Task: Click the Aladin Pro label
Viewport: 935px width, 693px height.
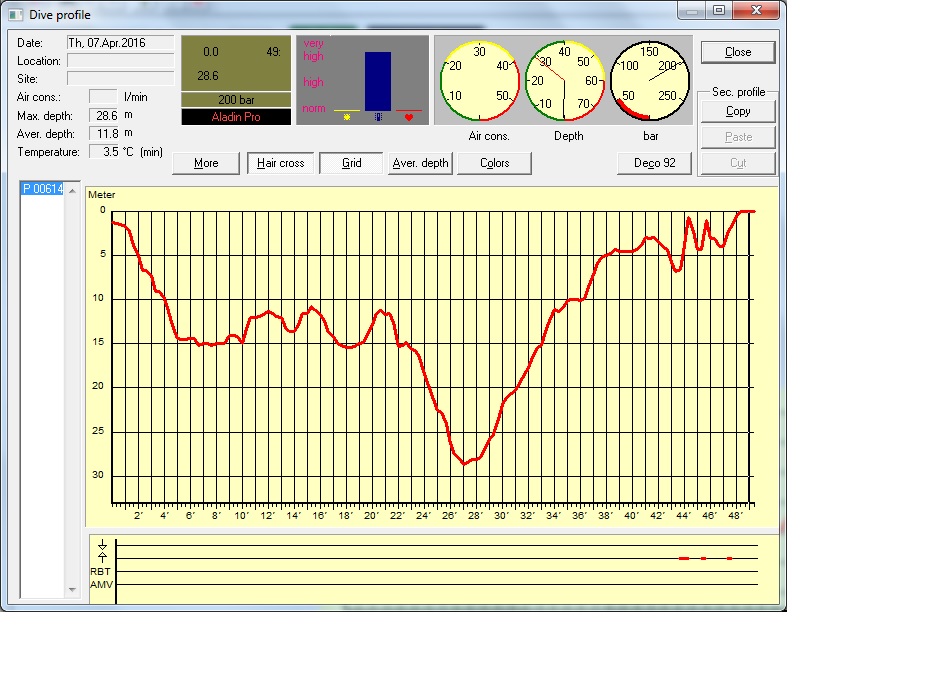Action: tap(236, 117)
